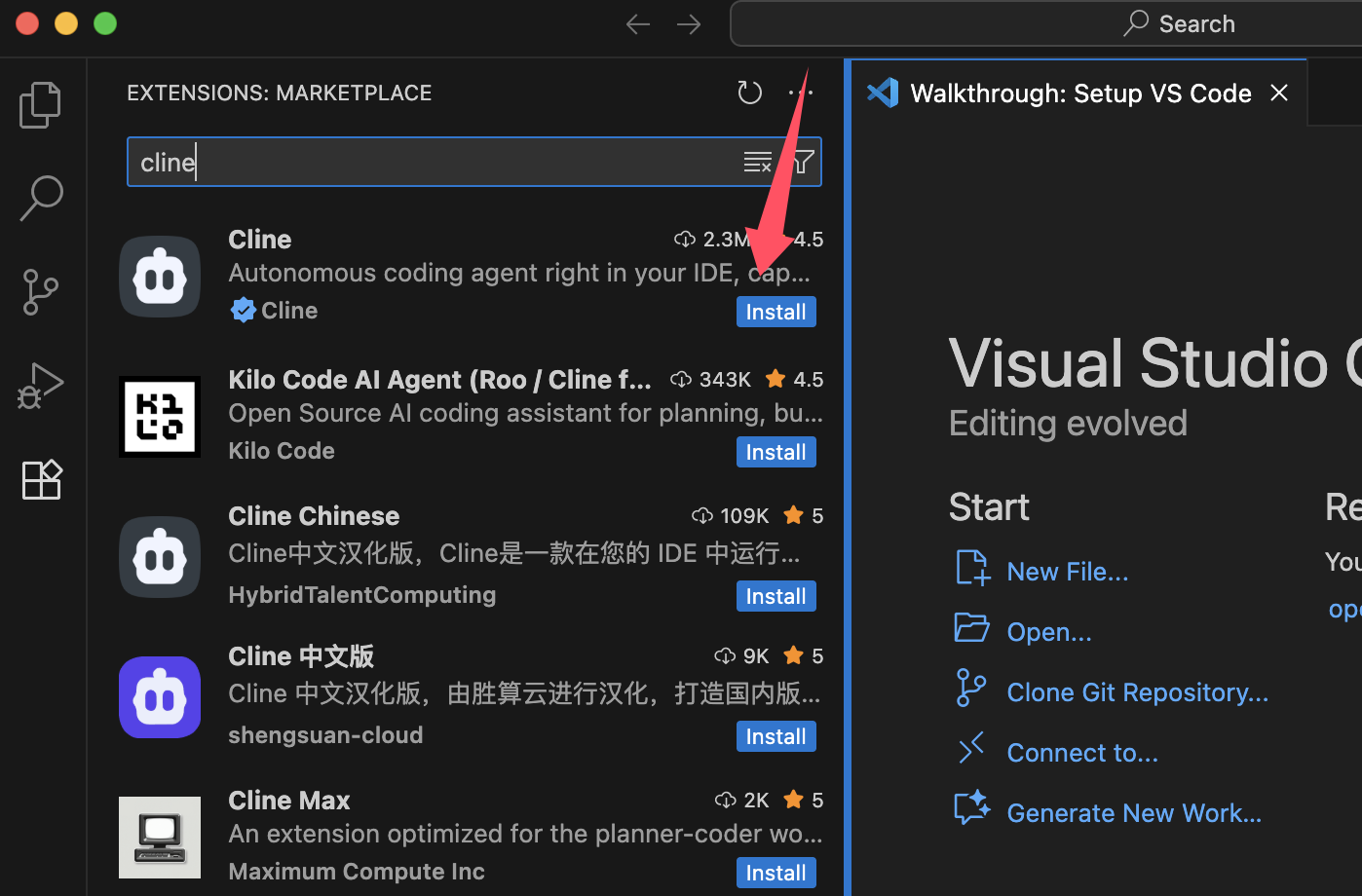Click Cline Chinese's 109K download count
Screen dimensions: 1362x896
731,516
